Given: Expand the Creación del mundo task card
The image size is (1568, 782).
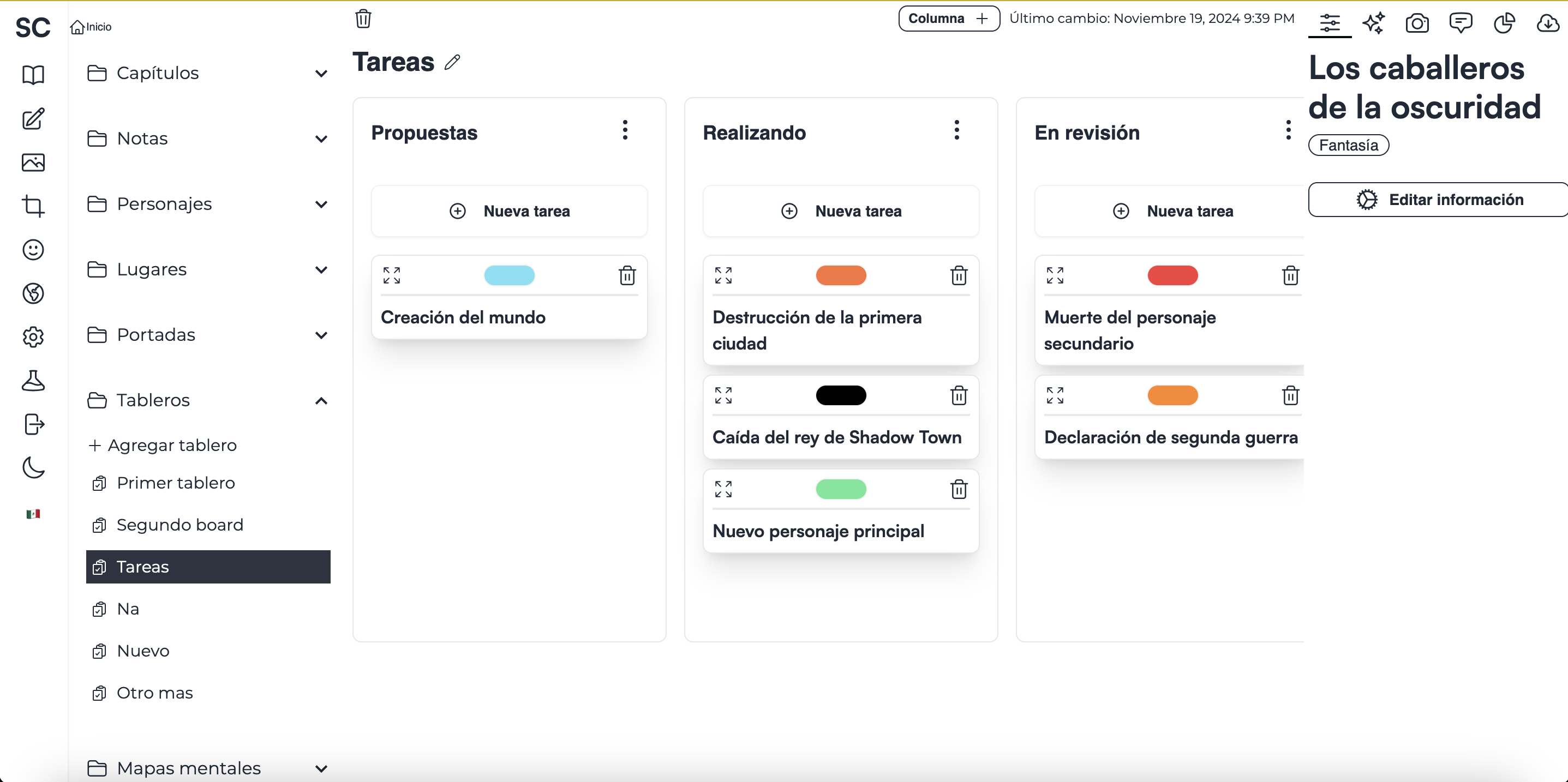Looking at the screenshot, I should click(391, 276).
